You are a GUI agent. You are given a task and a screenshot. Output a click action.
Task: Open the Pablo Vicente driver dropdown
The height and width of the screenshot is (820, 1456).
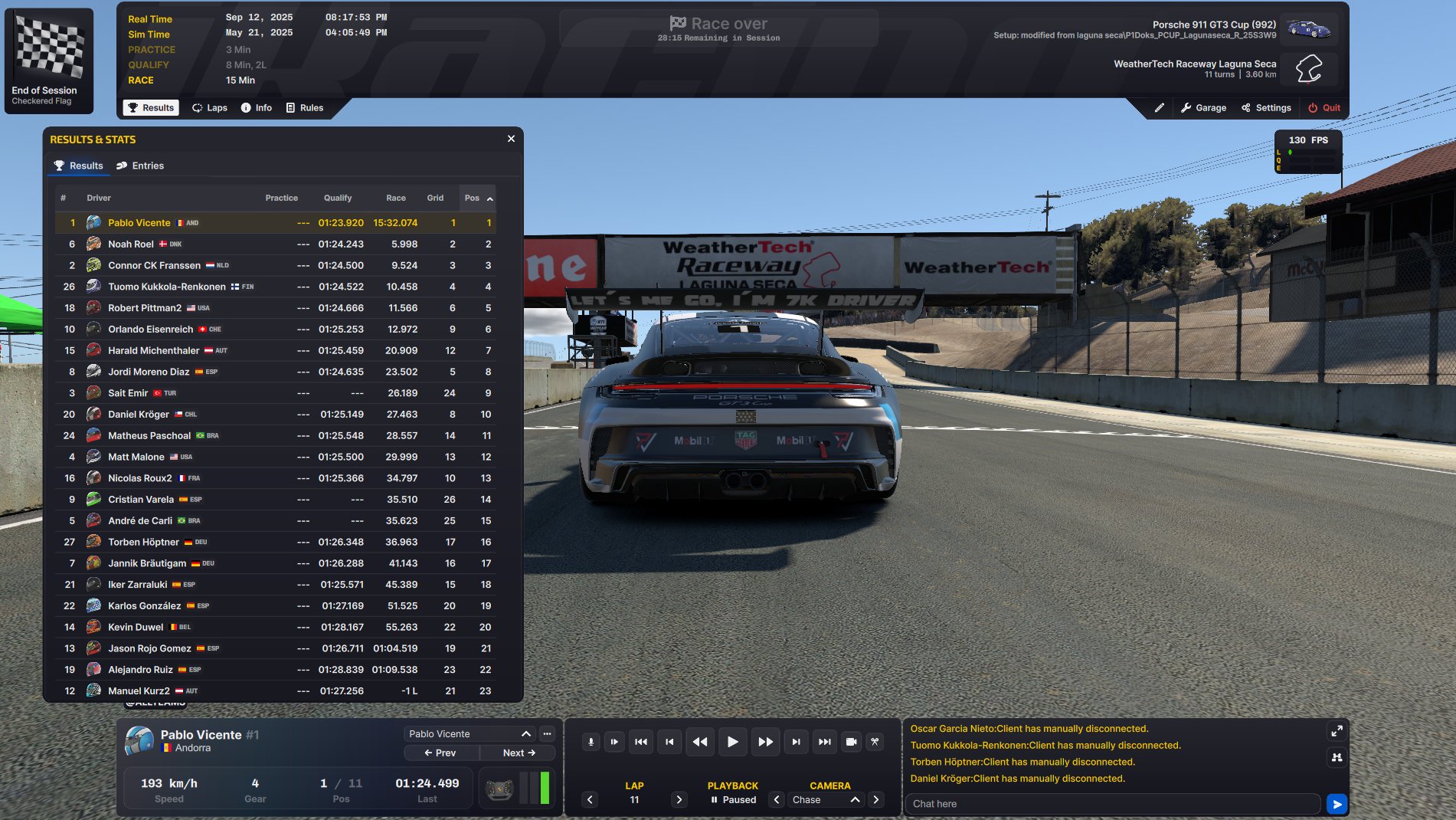pyautogui.click(x=470, y=734)
